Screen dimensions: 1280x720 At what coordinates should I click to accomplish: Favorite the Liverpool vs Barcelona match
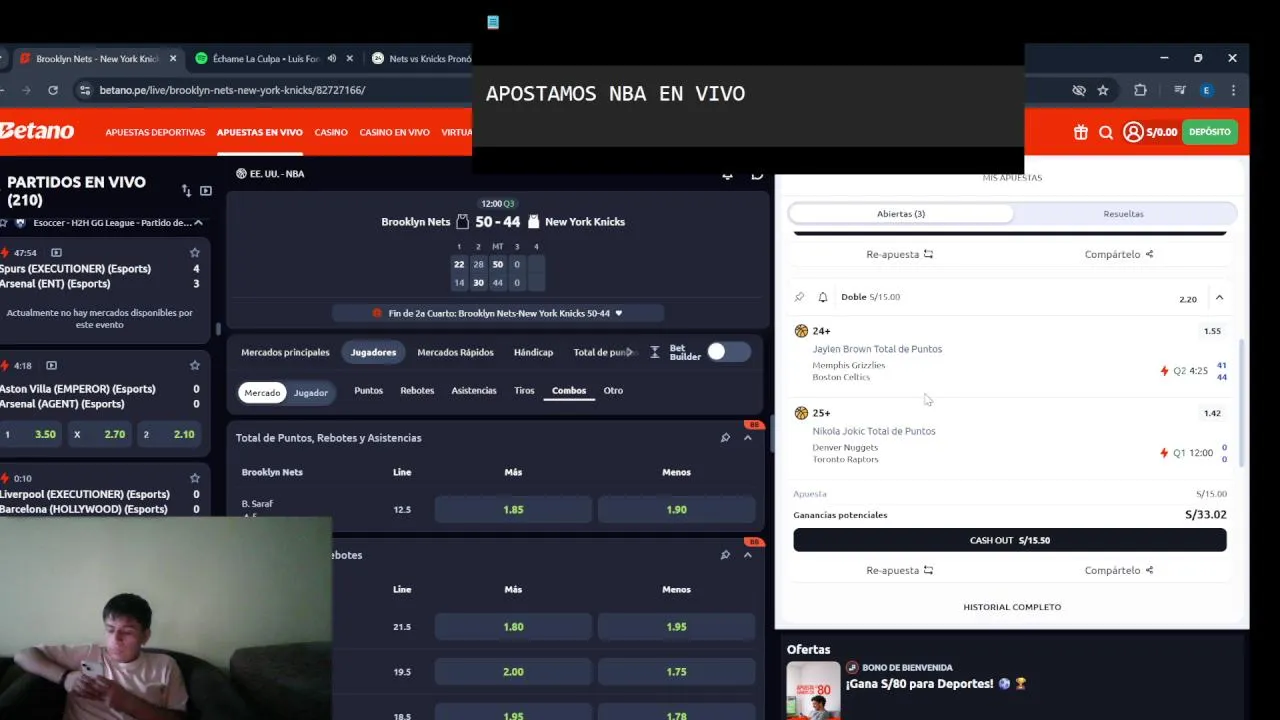tap(195, 478)
